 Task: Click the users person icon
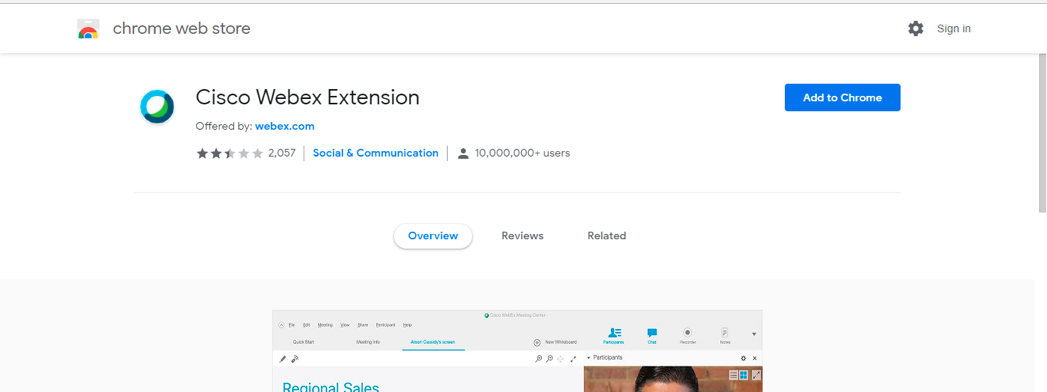[463, 154]
